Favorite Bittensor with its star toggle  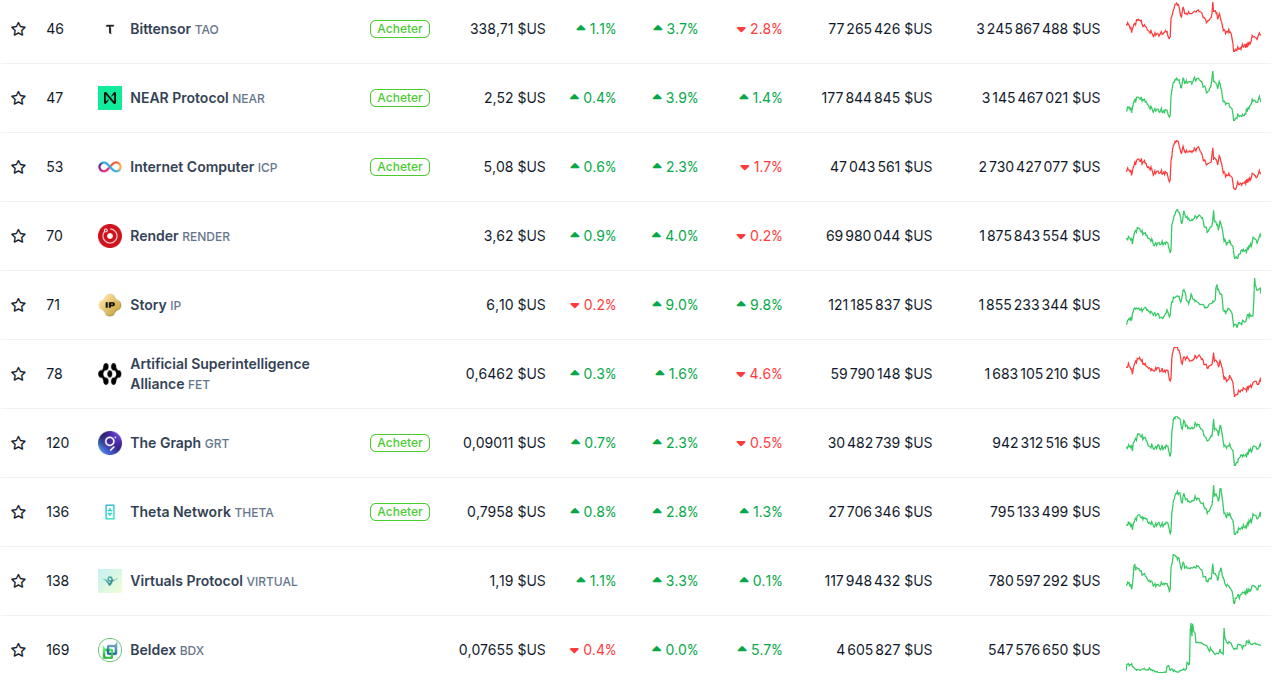[18, 29]
